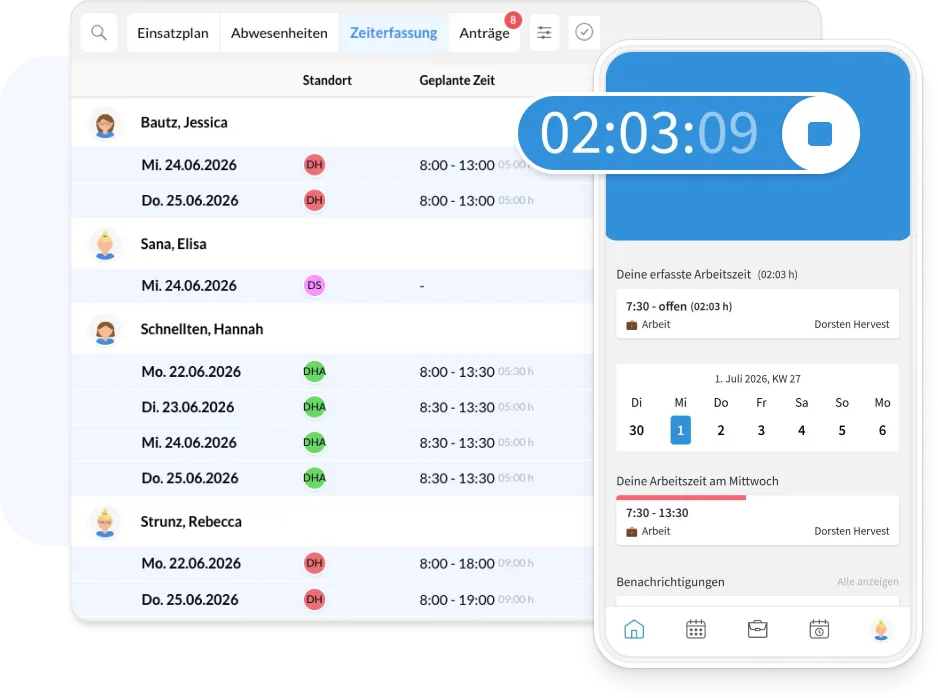Select day 30 (Di) in the week calendar
The height and width of the screenshot is (698, 938).
click(636, 430)
